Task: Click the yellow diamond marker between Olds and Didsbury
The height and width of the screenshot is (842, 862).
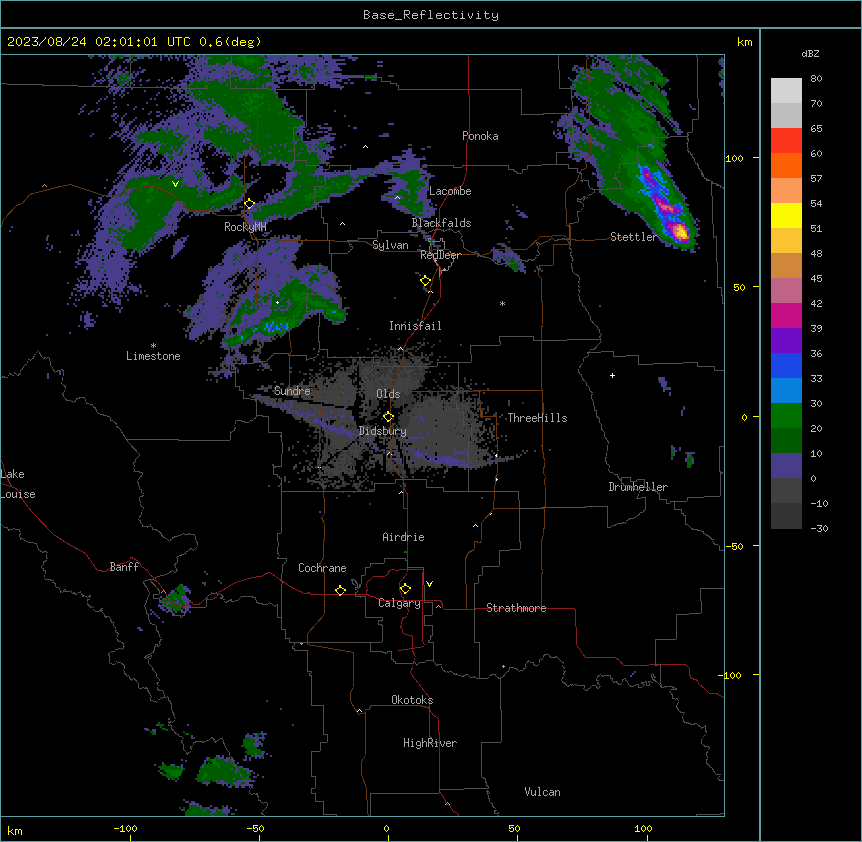Action: 388,417
